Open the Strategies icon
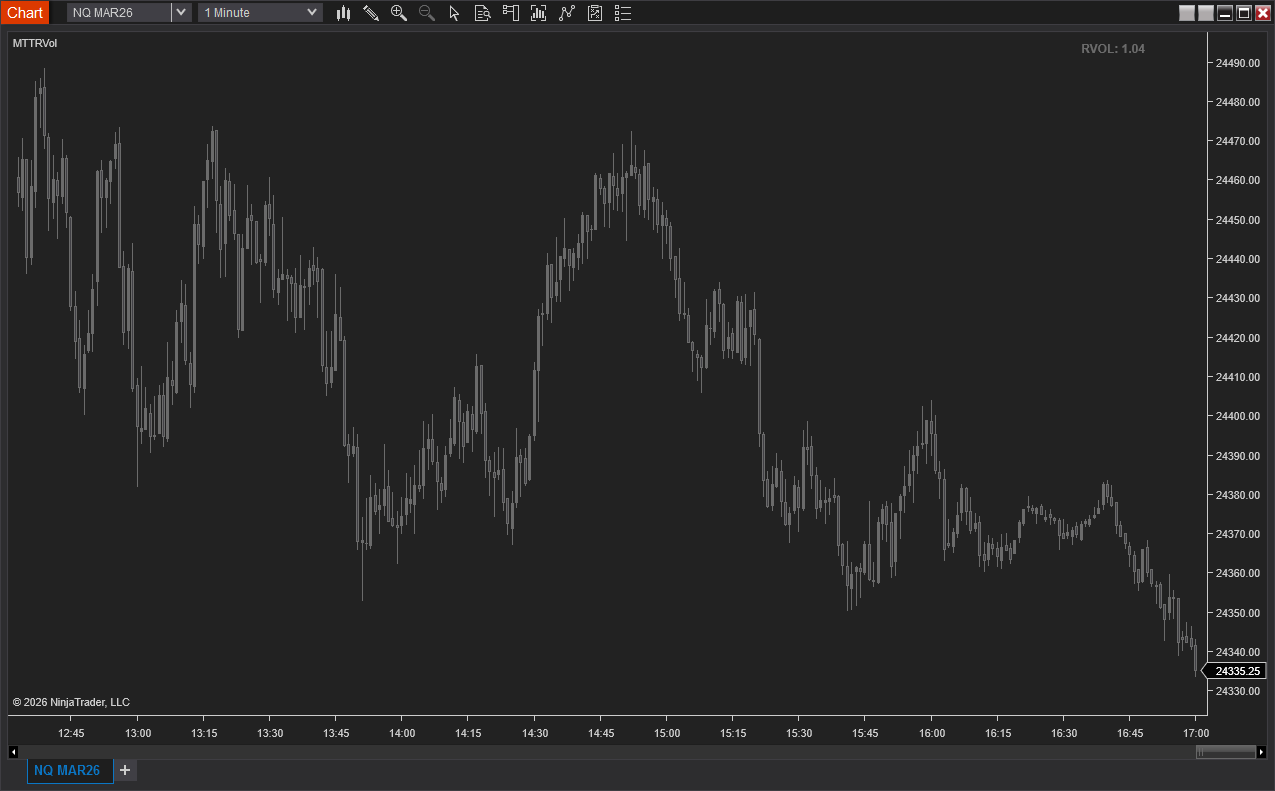Viewport: 1275px width, 791px height. [567, 13]
